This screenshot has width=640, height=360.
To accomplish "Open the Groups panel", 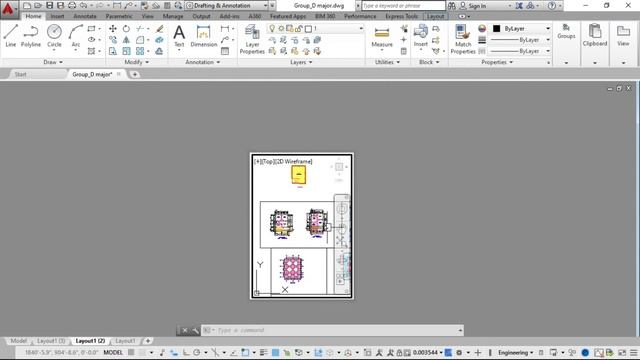I will [x=566, y=32].
